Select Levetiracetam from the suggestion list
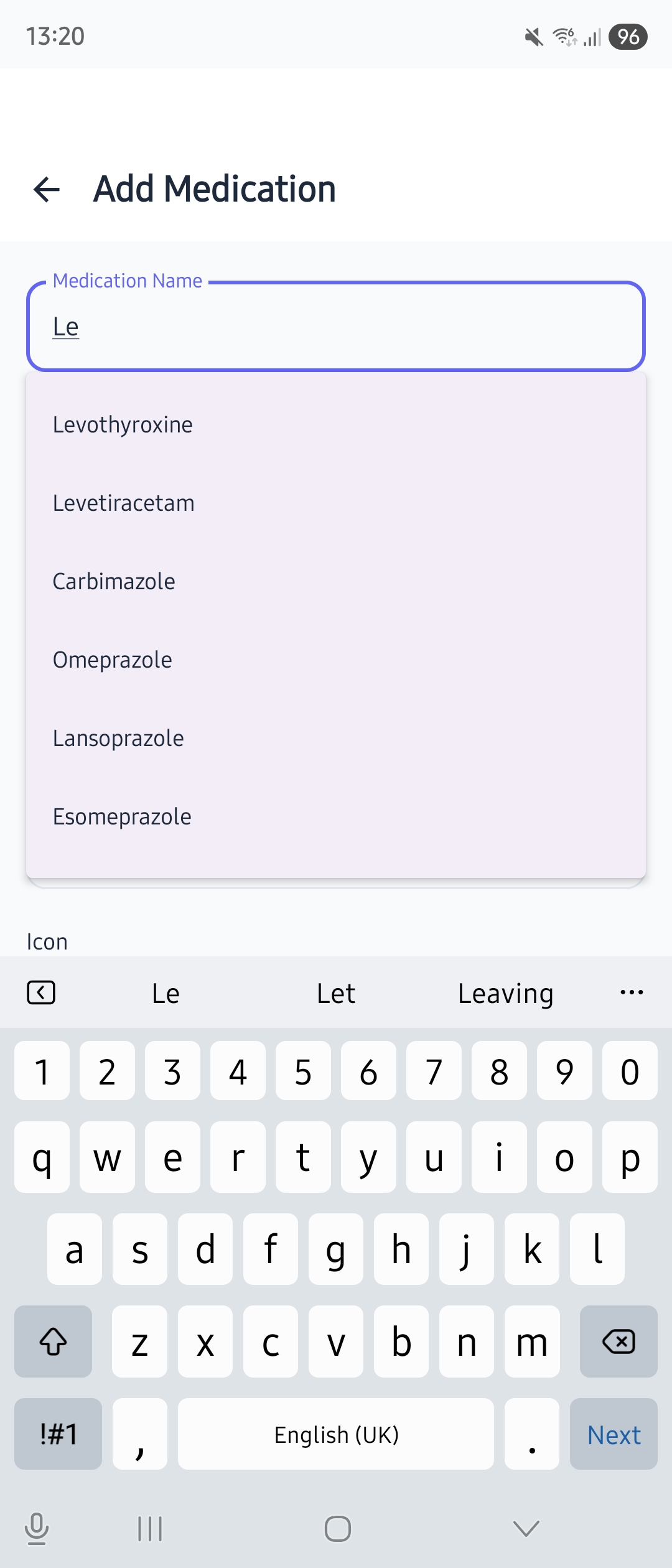 point(123,503)
